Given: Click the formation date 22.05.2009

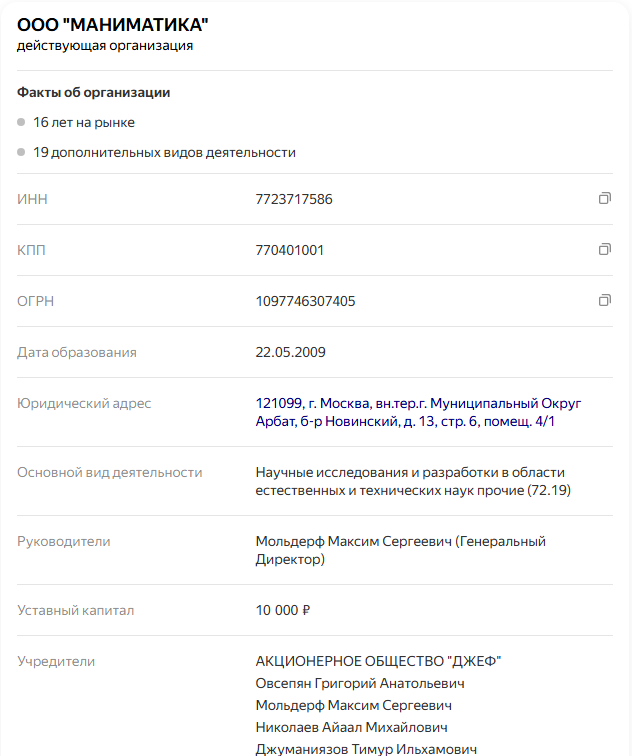Looking at the screenshot, I should [x=290, y=352].
